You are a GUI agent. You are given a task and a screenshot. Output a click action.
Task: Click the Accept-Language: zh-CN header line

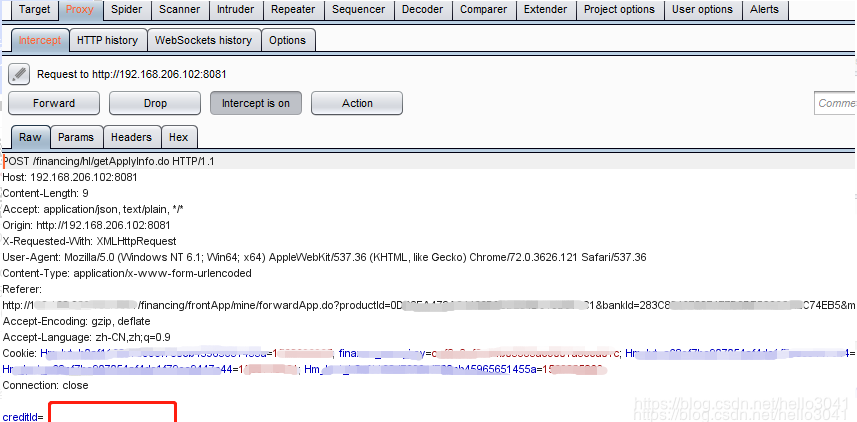pyautogui.click(x=86, y=337)
